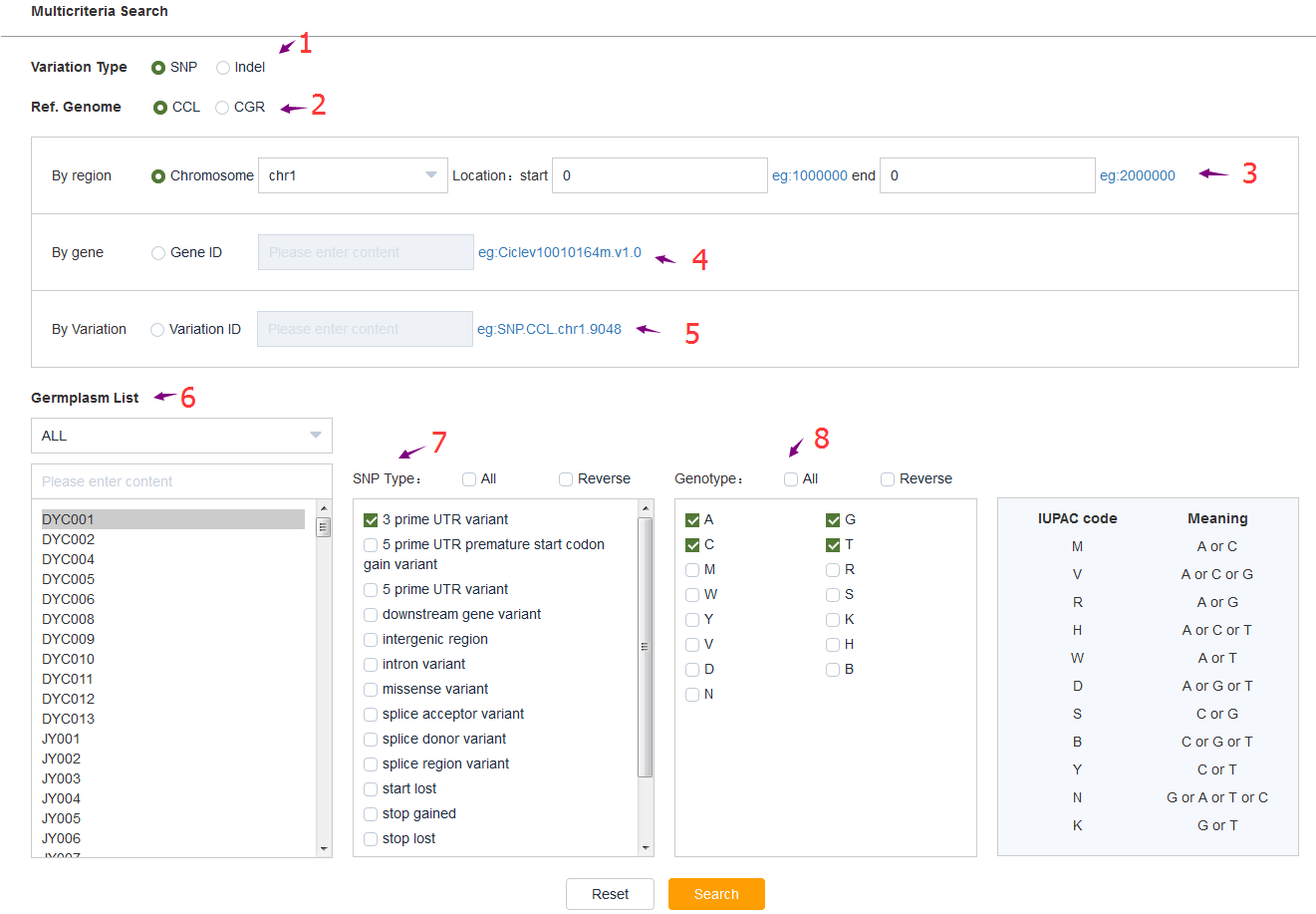Screen dimensions: 1316x914
Task: Click the location end input field
Action: [986, 175]
